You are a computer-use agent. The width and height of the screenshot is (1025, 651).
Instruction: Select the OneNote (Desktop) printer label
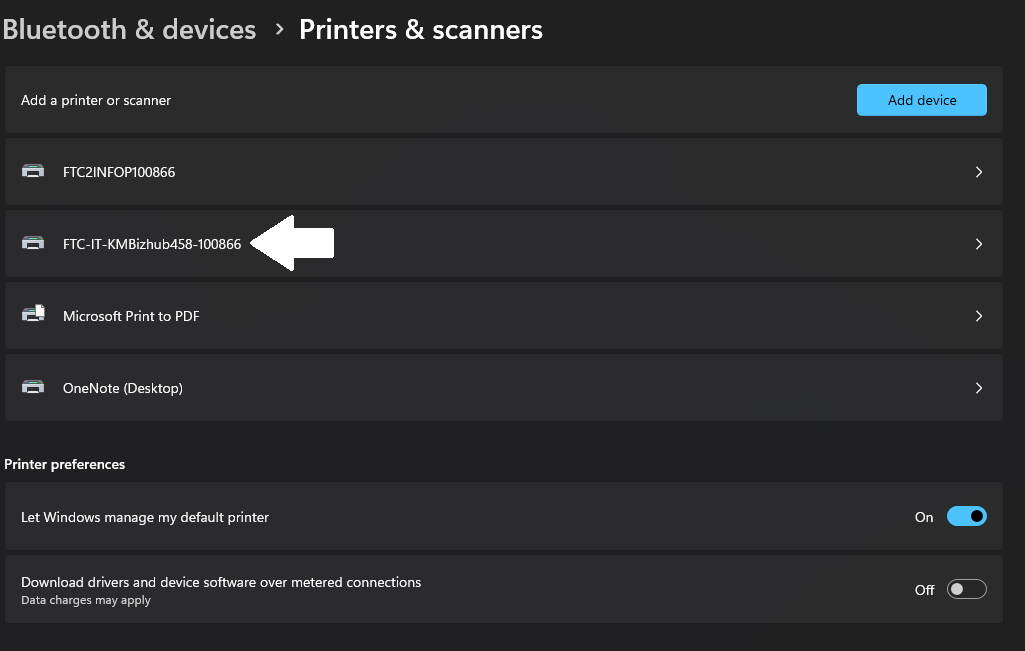click(123, 388)
